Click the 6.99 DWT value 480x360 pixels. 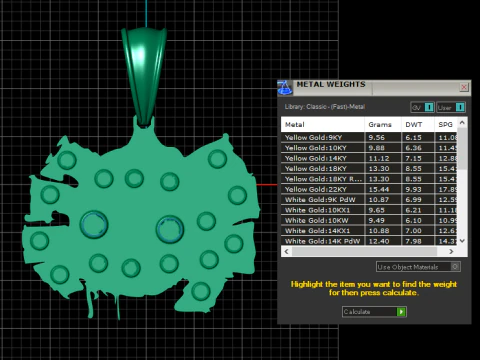pos(413,199)
